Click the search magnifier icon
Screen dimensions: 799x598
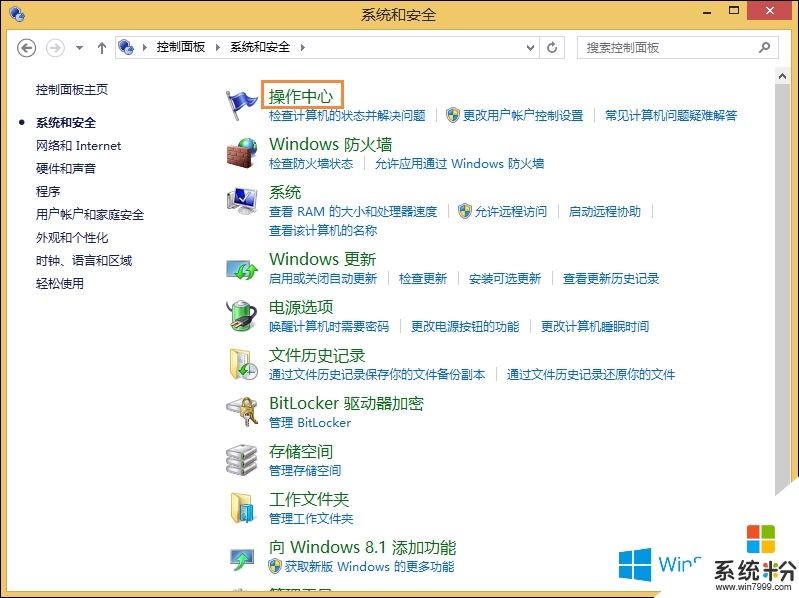tap(764, 48)
